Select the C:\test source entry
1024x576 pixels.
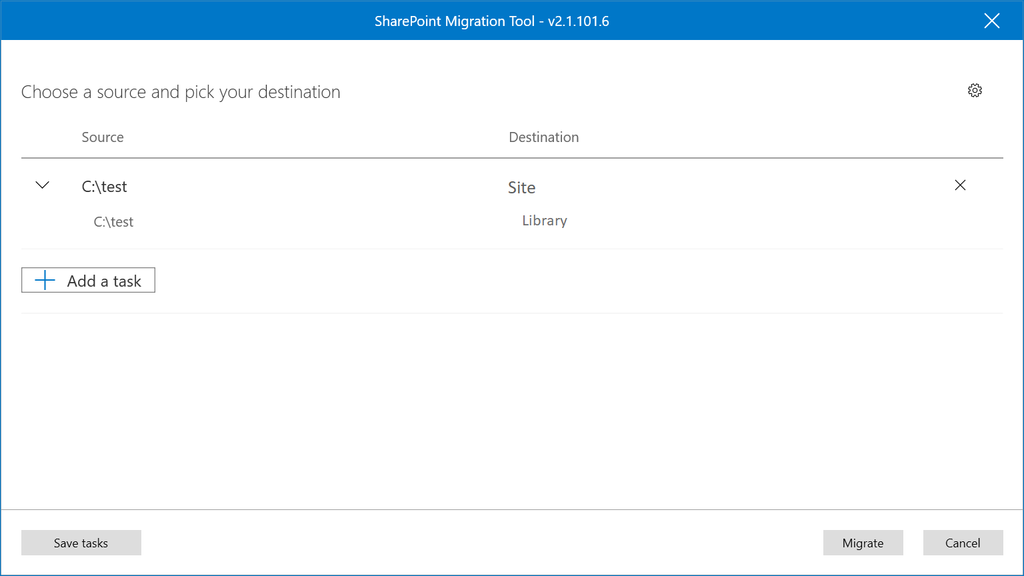coord(104,186)
